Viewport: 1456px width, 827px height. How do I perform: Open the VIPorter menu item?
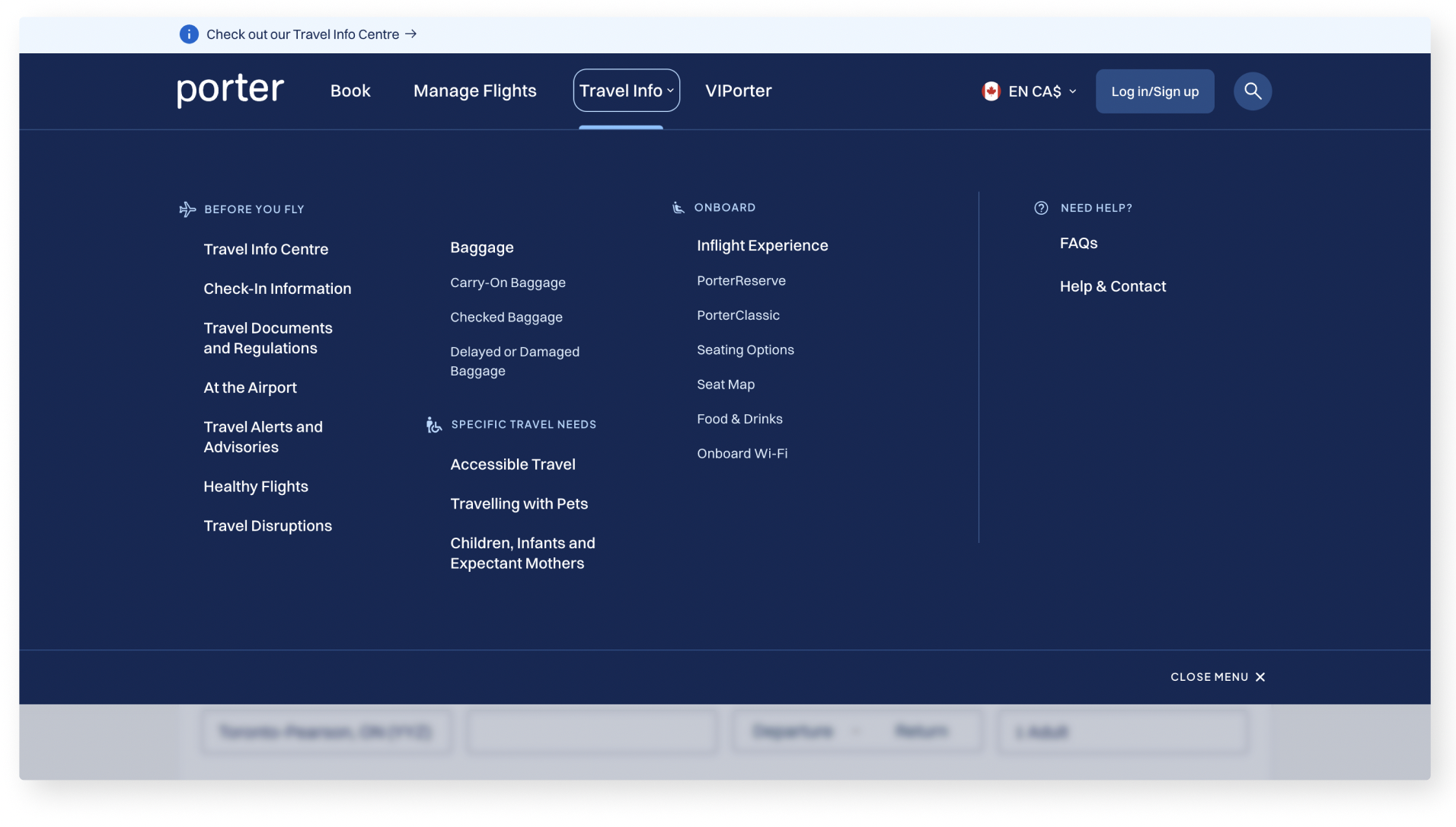point(738,91)
